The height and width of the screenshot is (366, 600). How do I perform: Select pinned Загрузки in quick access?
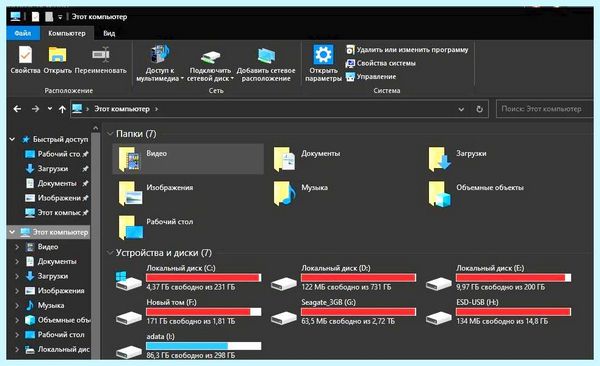pyautogui.click(x=56, y=168)
